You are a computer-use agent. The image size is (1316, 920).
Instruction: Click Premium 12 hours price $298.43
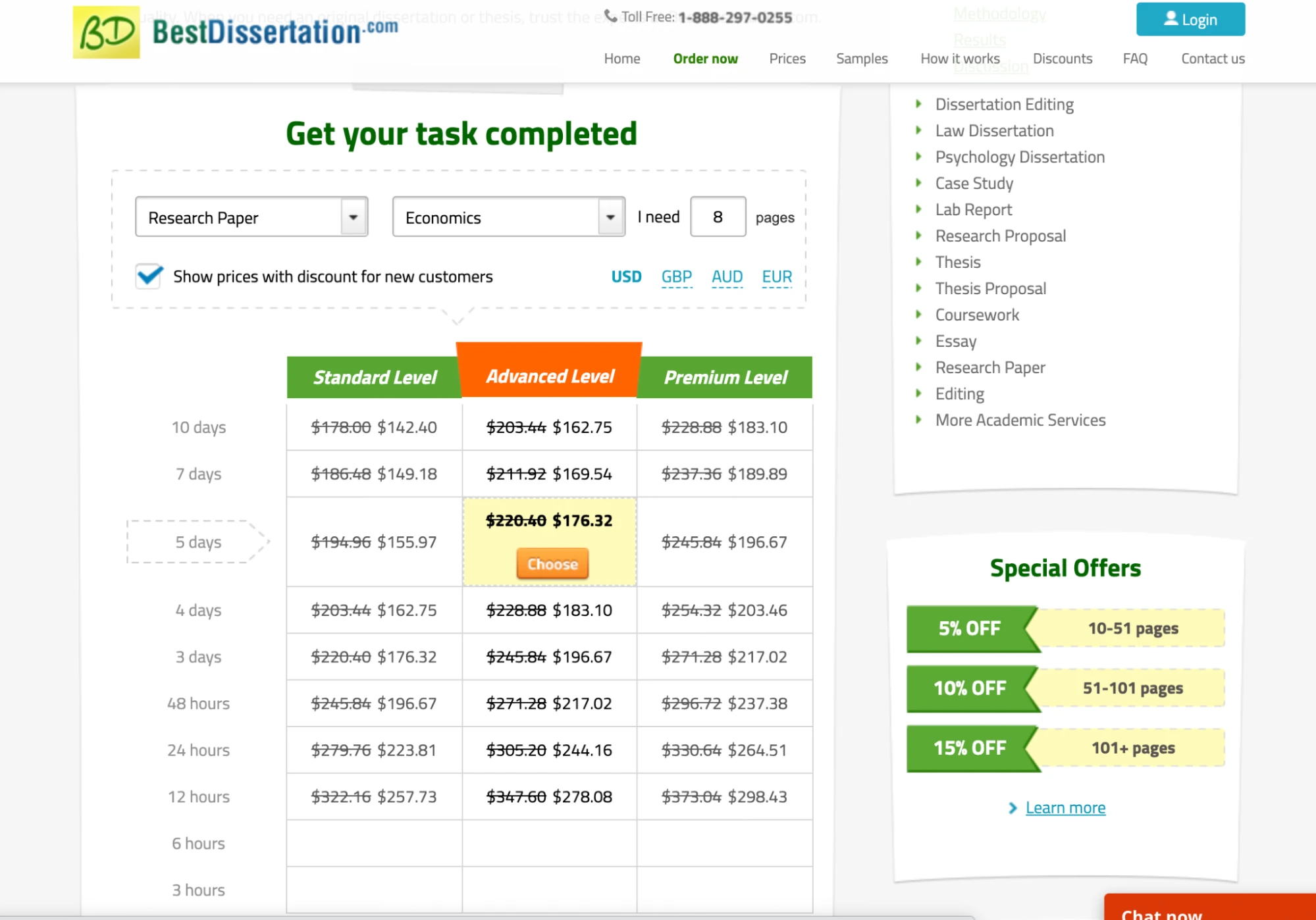click(x=758, y=797)
